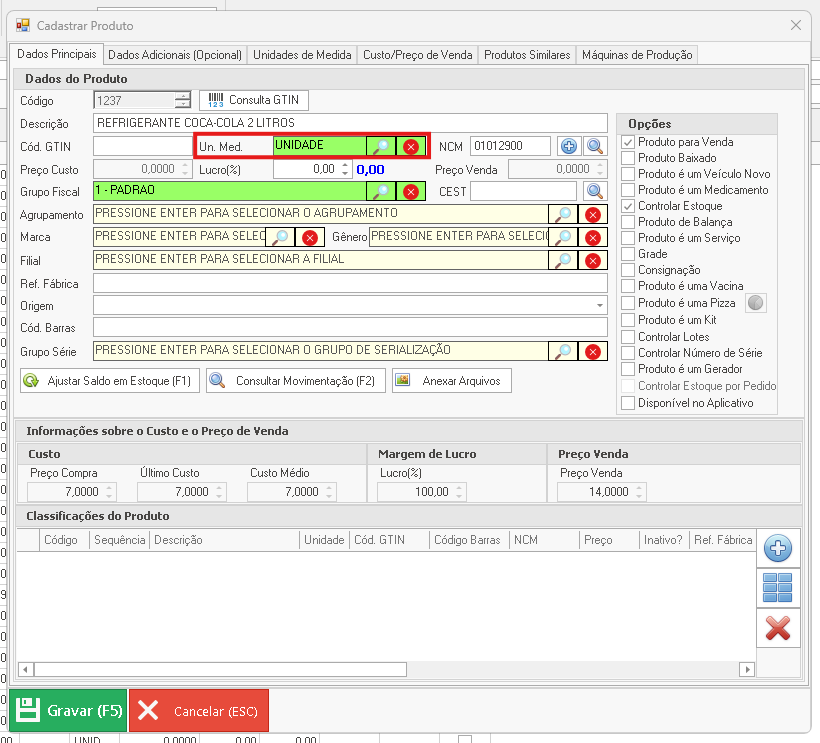Search Gênero with magnifier icon
This screenshot has width=820, height=743.
pyautogui.click(x=563, y=237)
